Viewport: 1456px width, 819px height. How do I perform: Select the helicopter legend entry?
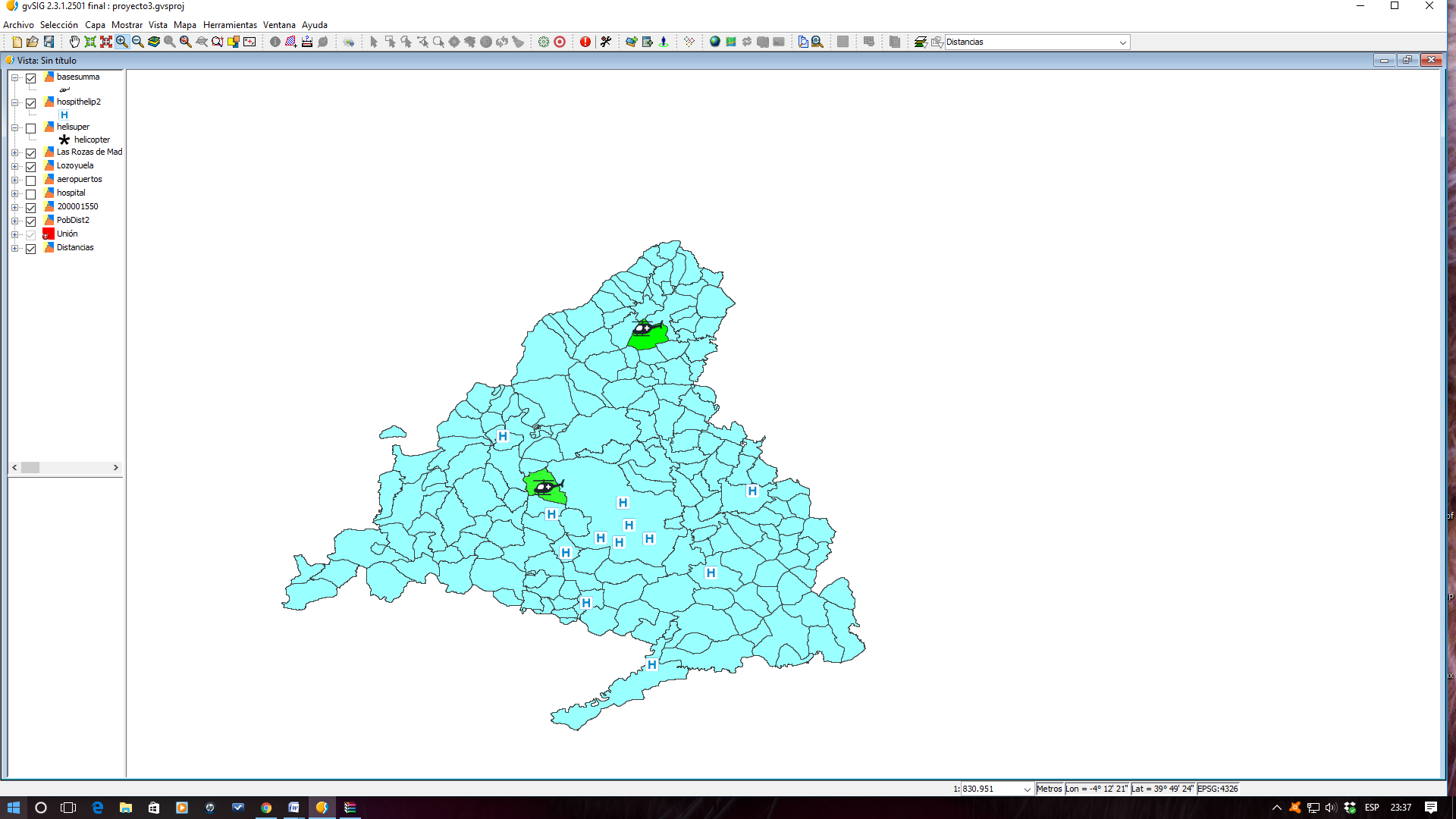coord(92,140)
